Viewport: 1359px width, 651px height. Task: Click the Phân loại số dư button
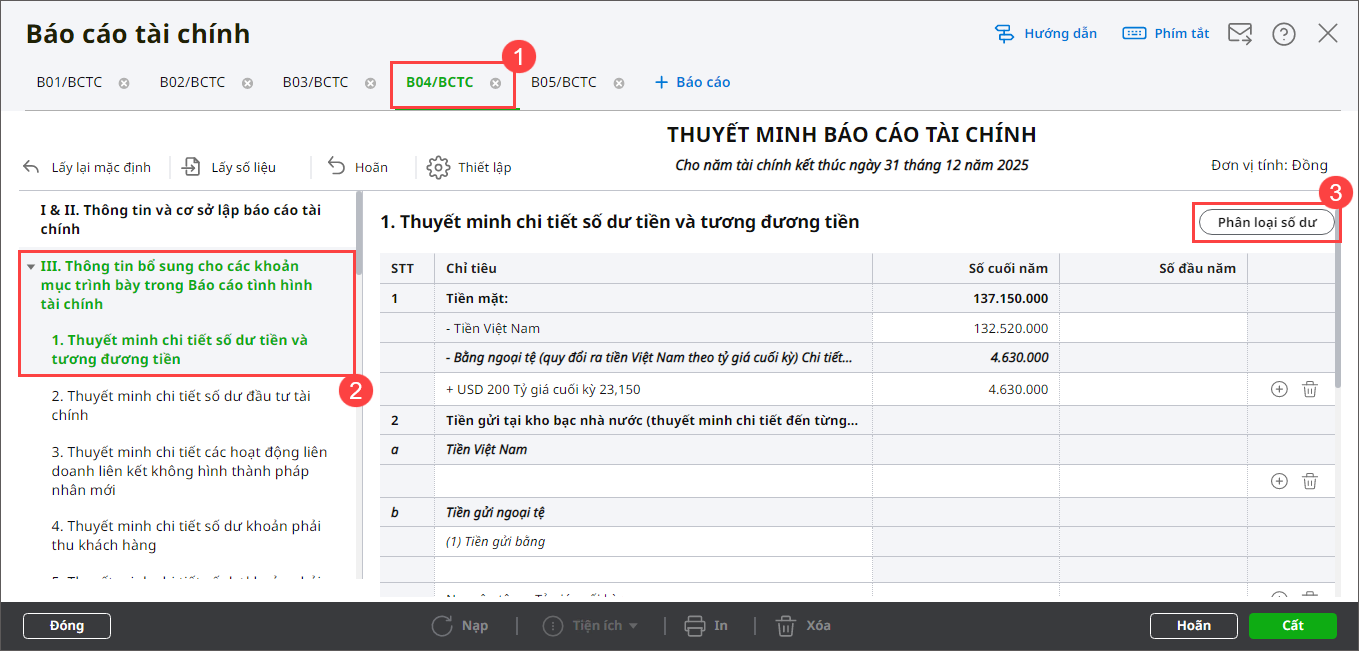(1265, 222)
